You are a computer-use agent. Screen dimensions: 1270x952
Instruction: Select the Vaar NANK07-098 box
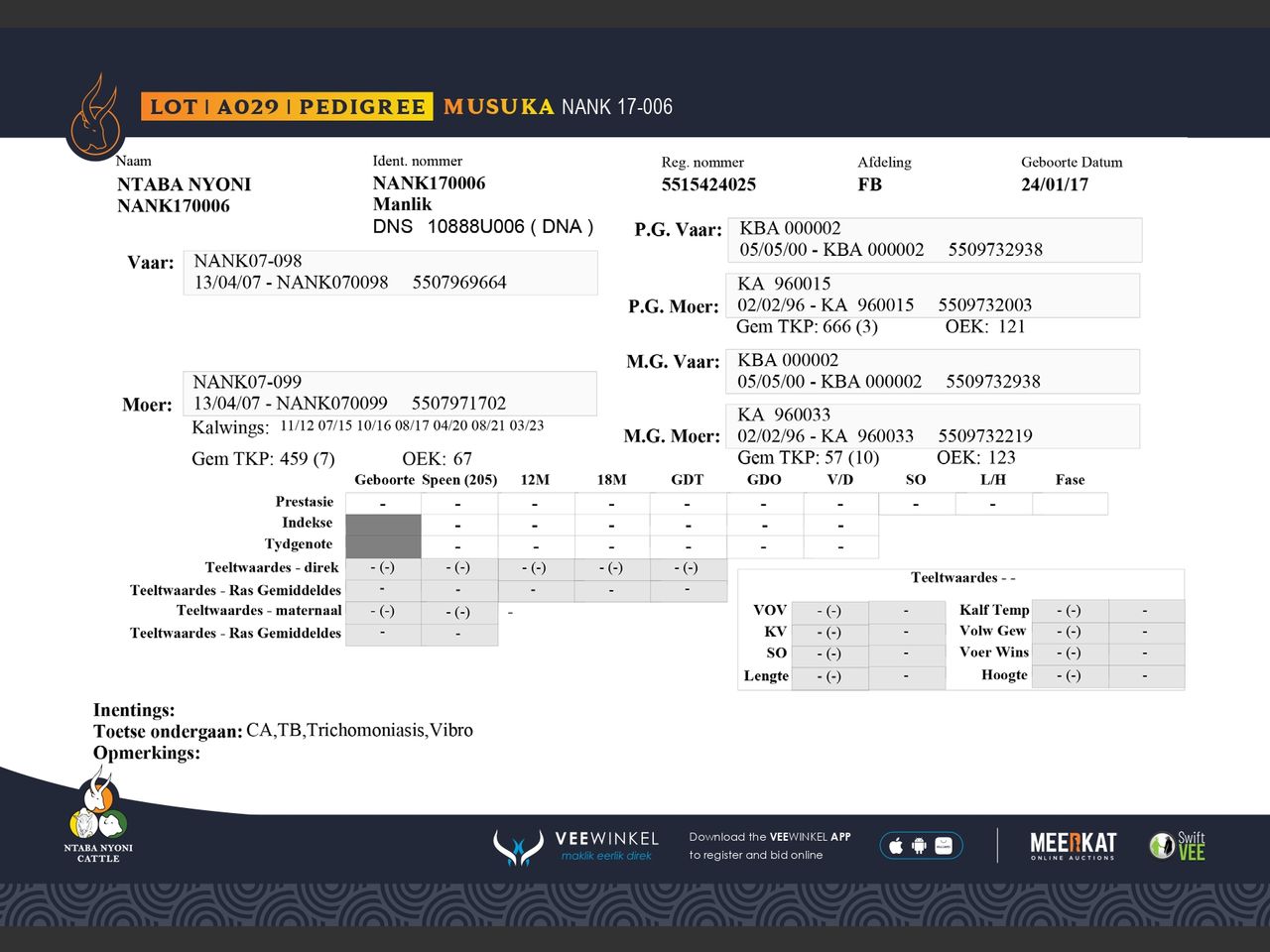coord(390,273)
